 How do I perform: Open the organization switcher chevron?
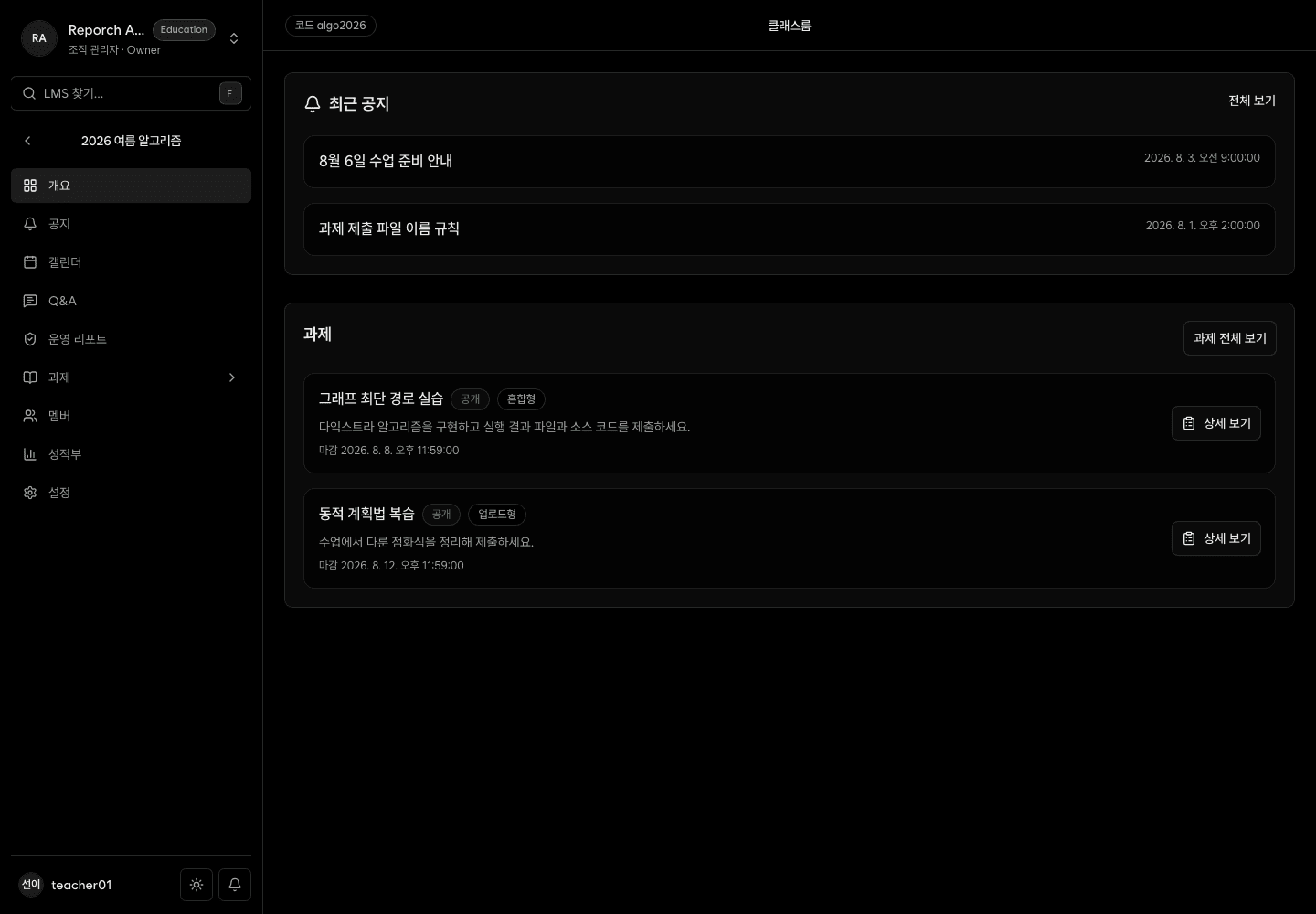(x=234, y=38)
